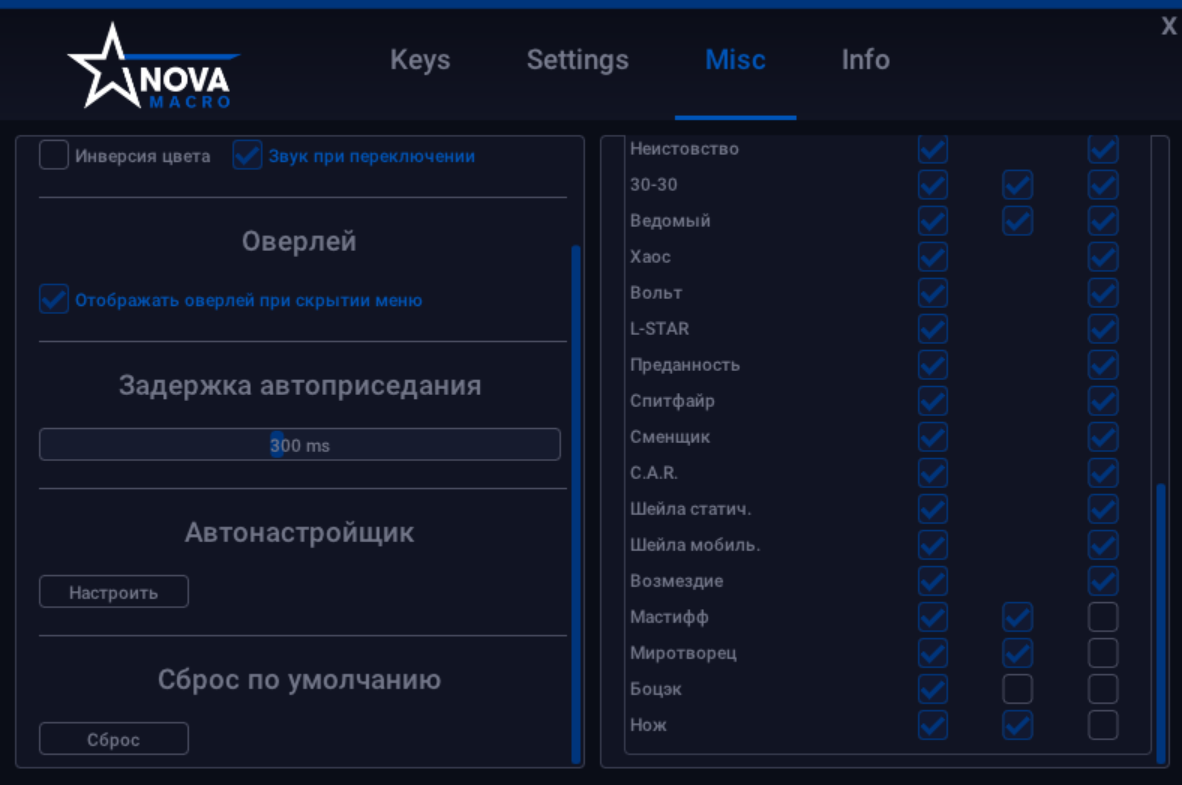Click the weapon list vertical scrollbar
Image resolution: width=1182 pixels, height=785 pixels.
click(1160, 620)
